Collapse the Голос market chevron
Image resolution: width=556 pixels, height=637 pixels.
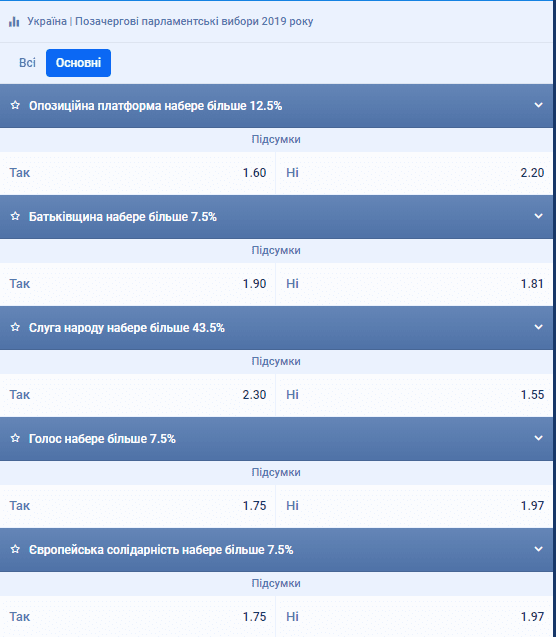pos(539,438)
